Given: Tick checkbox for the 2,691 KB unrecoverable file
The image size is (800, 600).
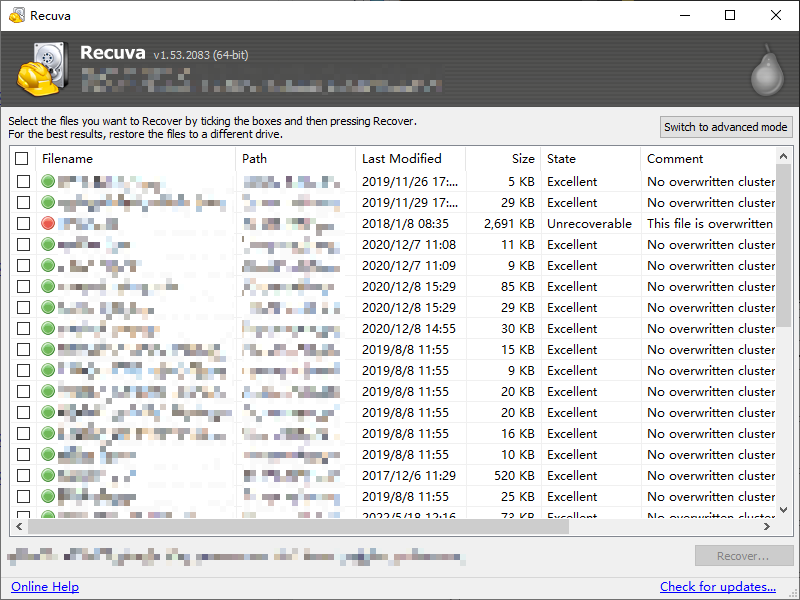Looking at the screenshot, I should (22, 224).
